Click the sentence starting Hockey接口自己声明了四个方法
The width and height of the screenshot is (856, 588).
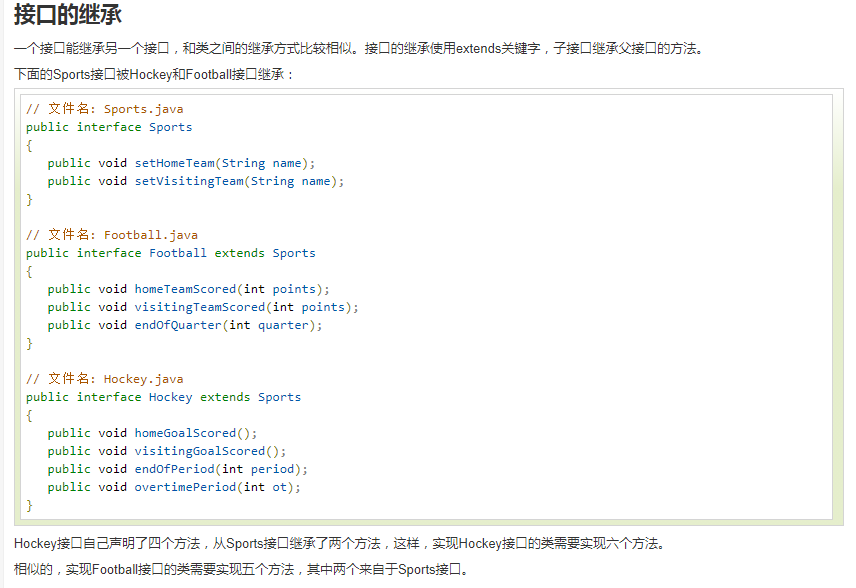point(340,543)
